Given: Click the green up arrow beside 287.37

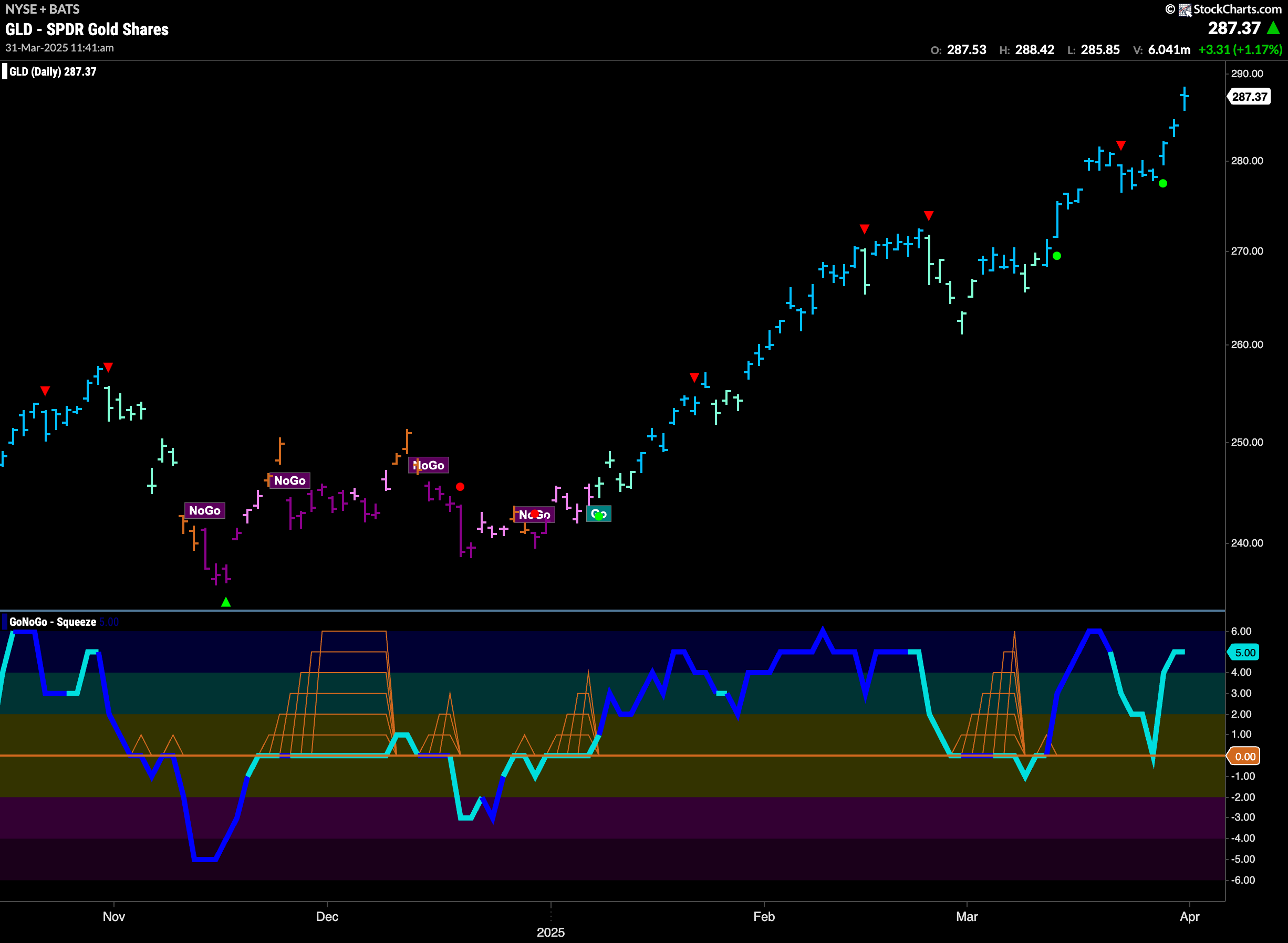Looking at the screenshot, I should pyautogui.click(x=1273, y=28).
